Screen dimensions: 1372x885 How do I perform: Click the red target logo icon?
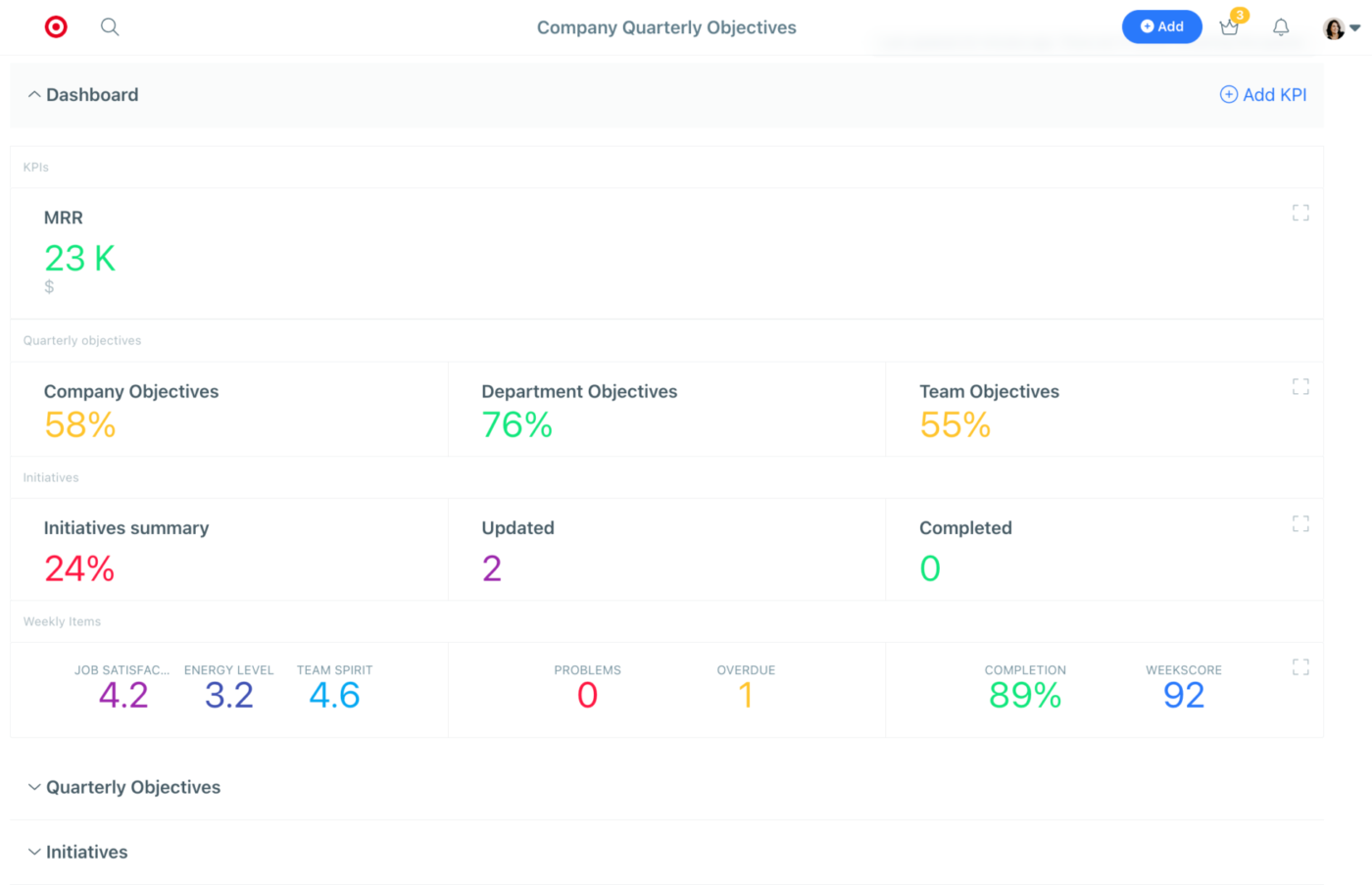pyautogui.click(x=56, y=26)
